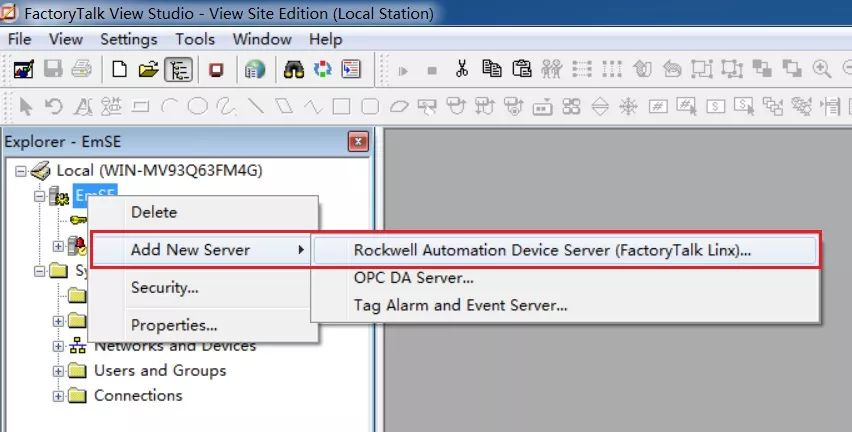Collapse the System folder node
The height and width of the screenshot is (432, 852).
tap(39, 271)
